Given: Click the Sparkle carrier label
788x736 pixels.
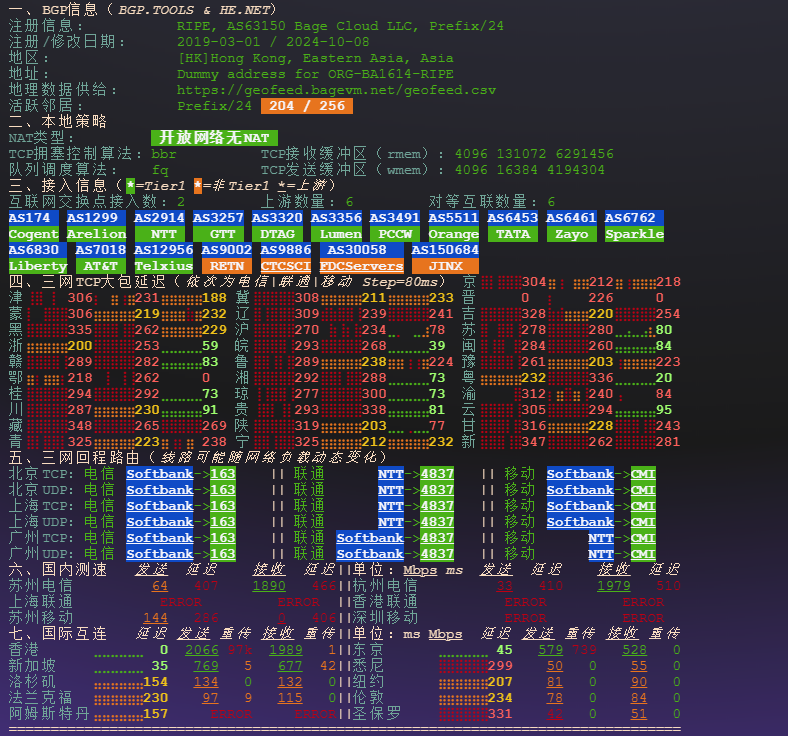Looking at the screenshot, I should pyautogui.click(x=634, y=234).
